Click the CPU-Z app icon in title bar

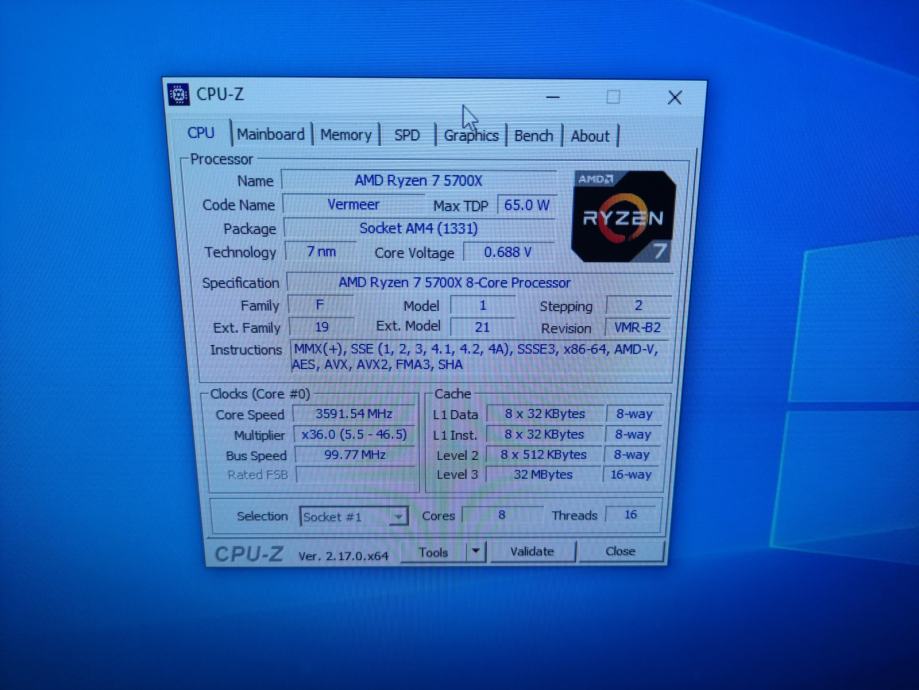178,94
